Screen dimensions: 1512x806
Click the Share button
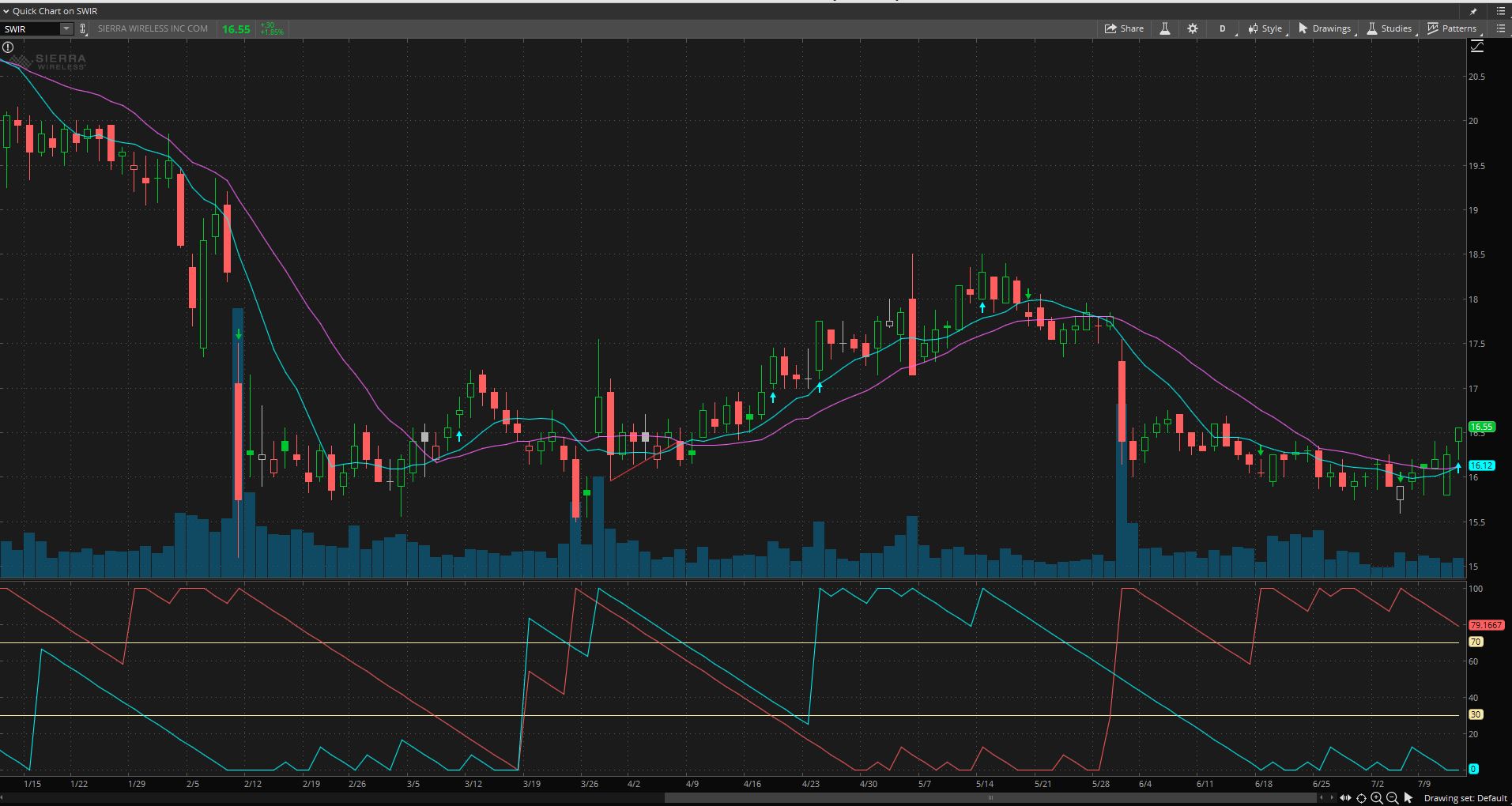click(x=1124, y=28)
